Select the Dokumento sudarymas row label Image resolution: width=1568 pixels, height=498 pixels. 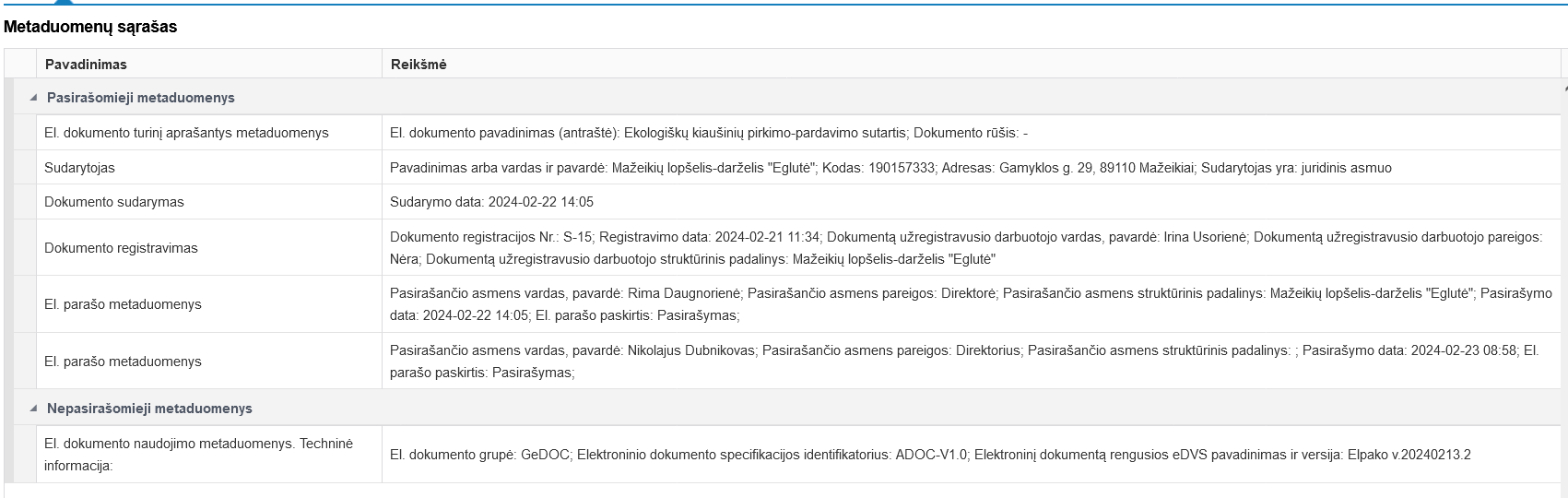(x=113, y=202)
